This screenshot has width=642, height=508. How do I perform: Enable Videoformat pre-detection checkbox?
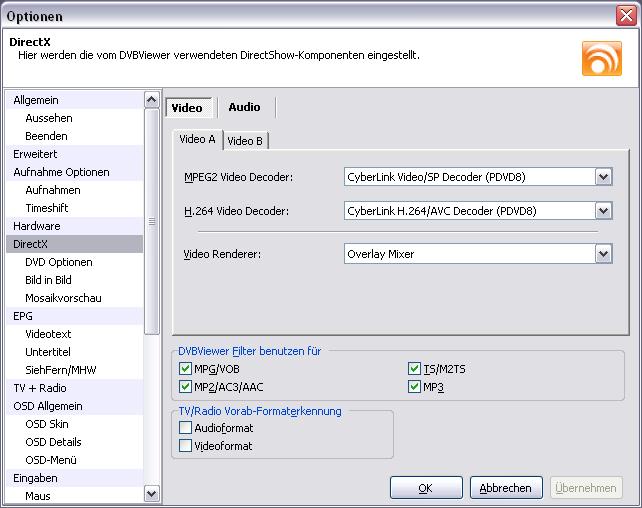(185, 446)
